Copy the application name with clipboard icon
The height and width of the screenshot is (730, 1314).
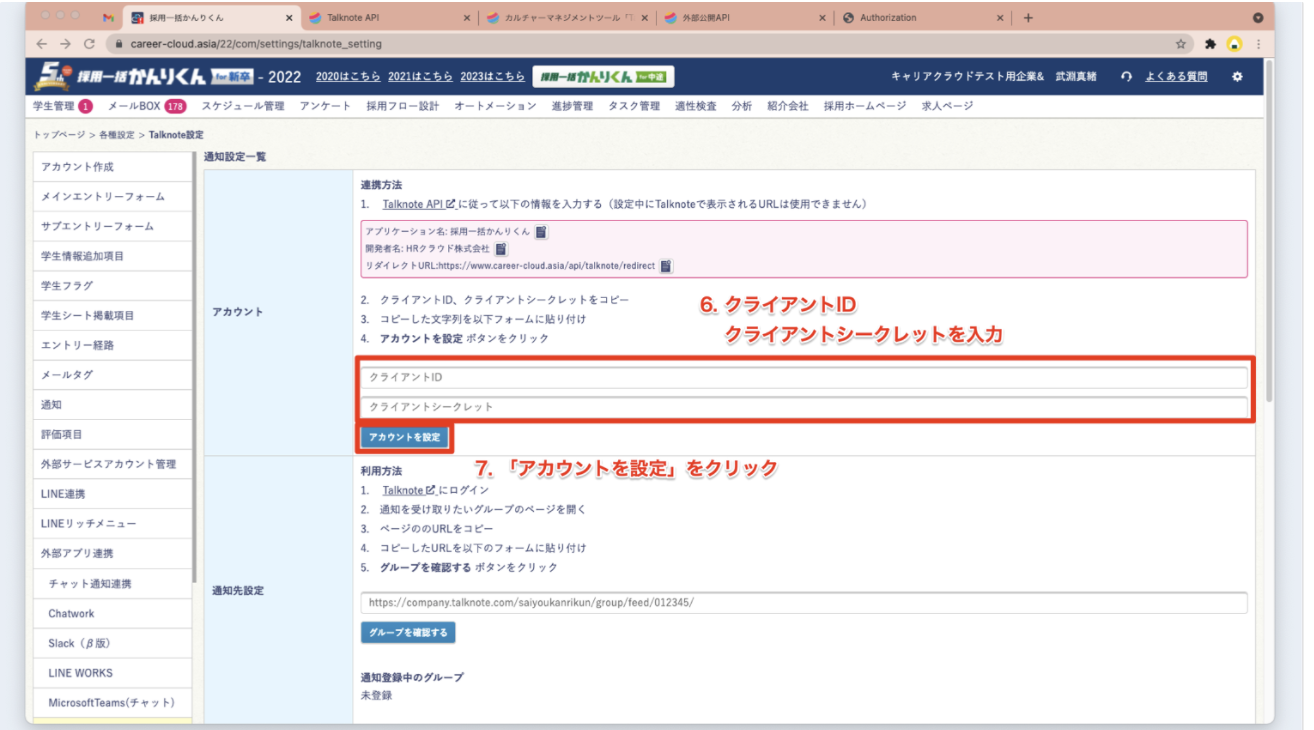coord(541,232)
